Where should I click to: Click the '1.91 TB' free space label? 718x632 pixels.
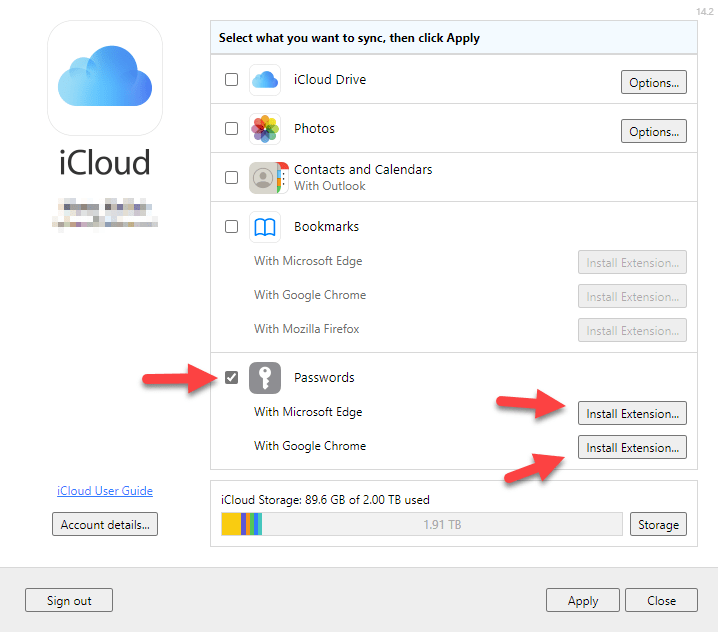(442, 524)
